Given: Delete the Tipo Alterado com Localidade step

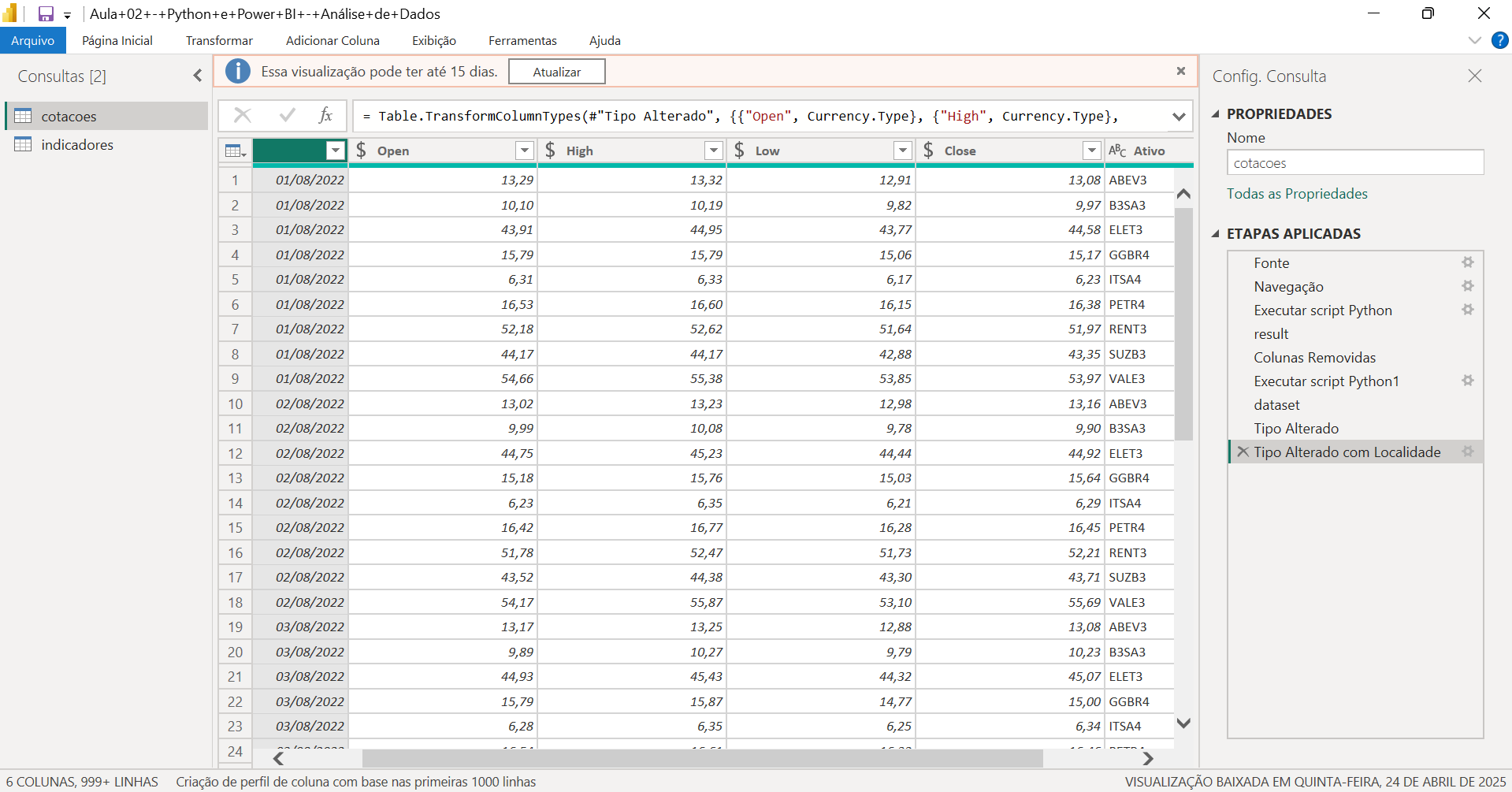Looking at the screenshot, I should pos(1243,452).
